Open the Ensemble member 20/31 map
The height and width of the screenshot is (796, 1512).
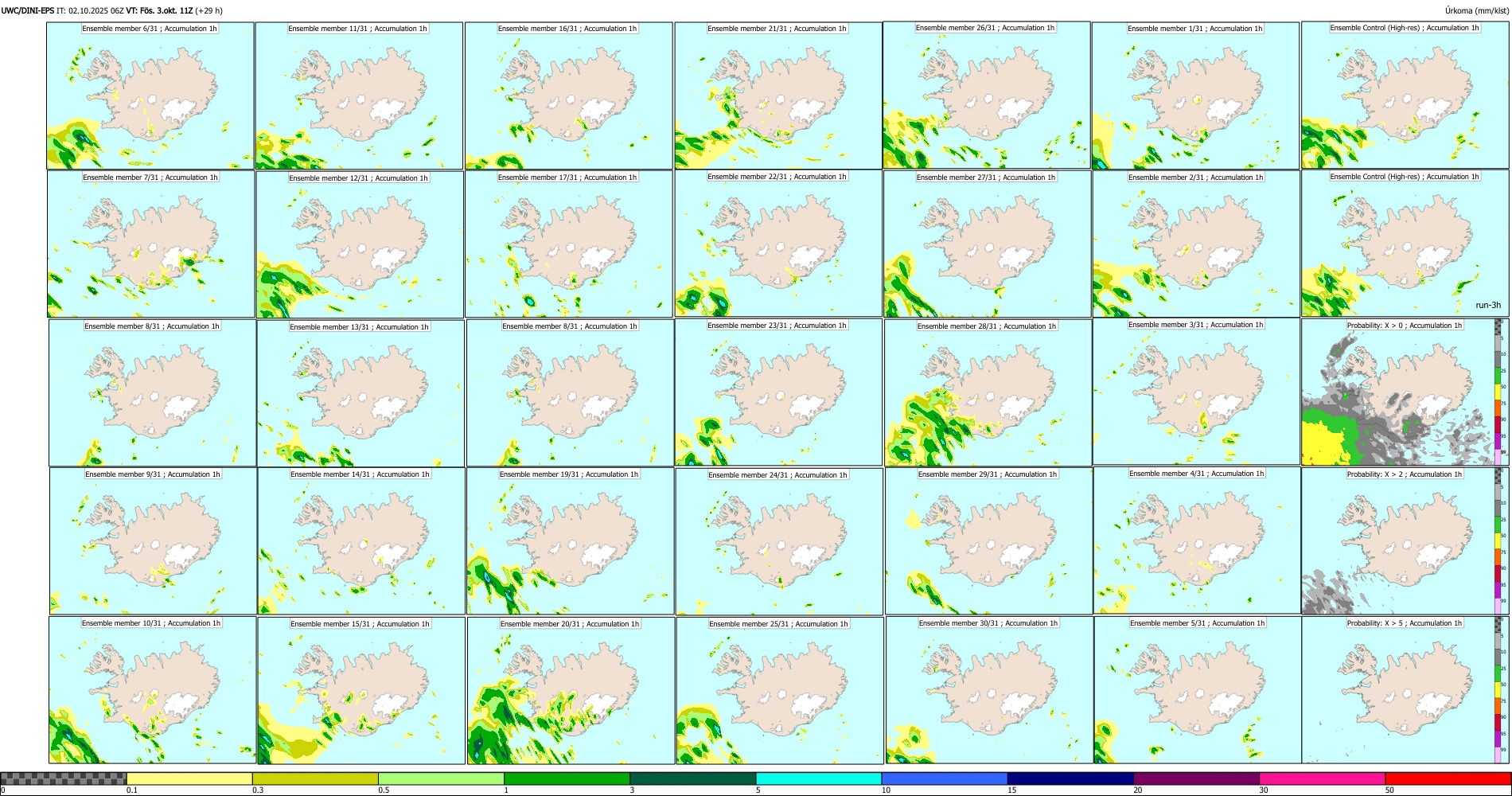(571, 691)
